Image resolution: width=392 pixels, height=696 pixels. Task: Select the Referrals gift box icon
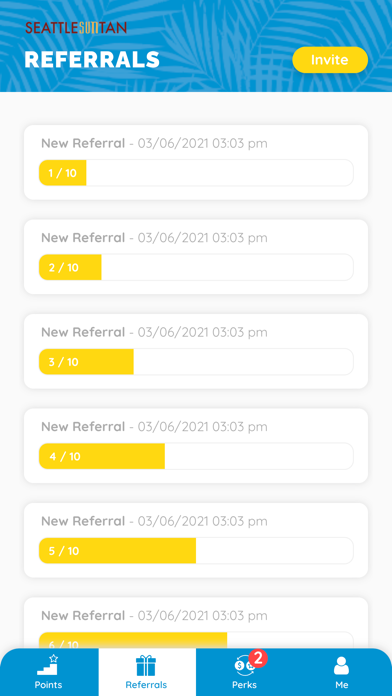click(x=146, y=666)
